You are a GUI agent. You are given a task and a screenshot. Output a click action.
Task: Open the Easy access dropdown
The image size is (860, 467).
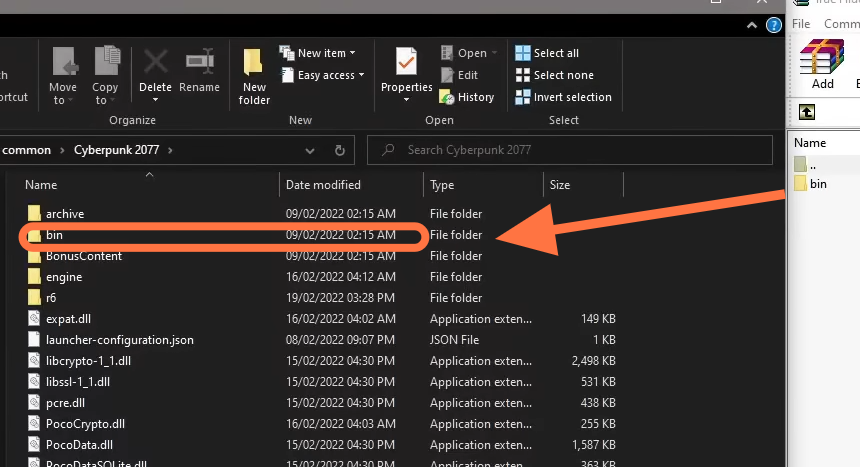[322, 75]
